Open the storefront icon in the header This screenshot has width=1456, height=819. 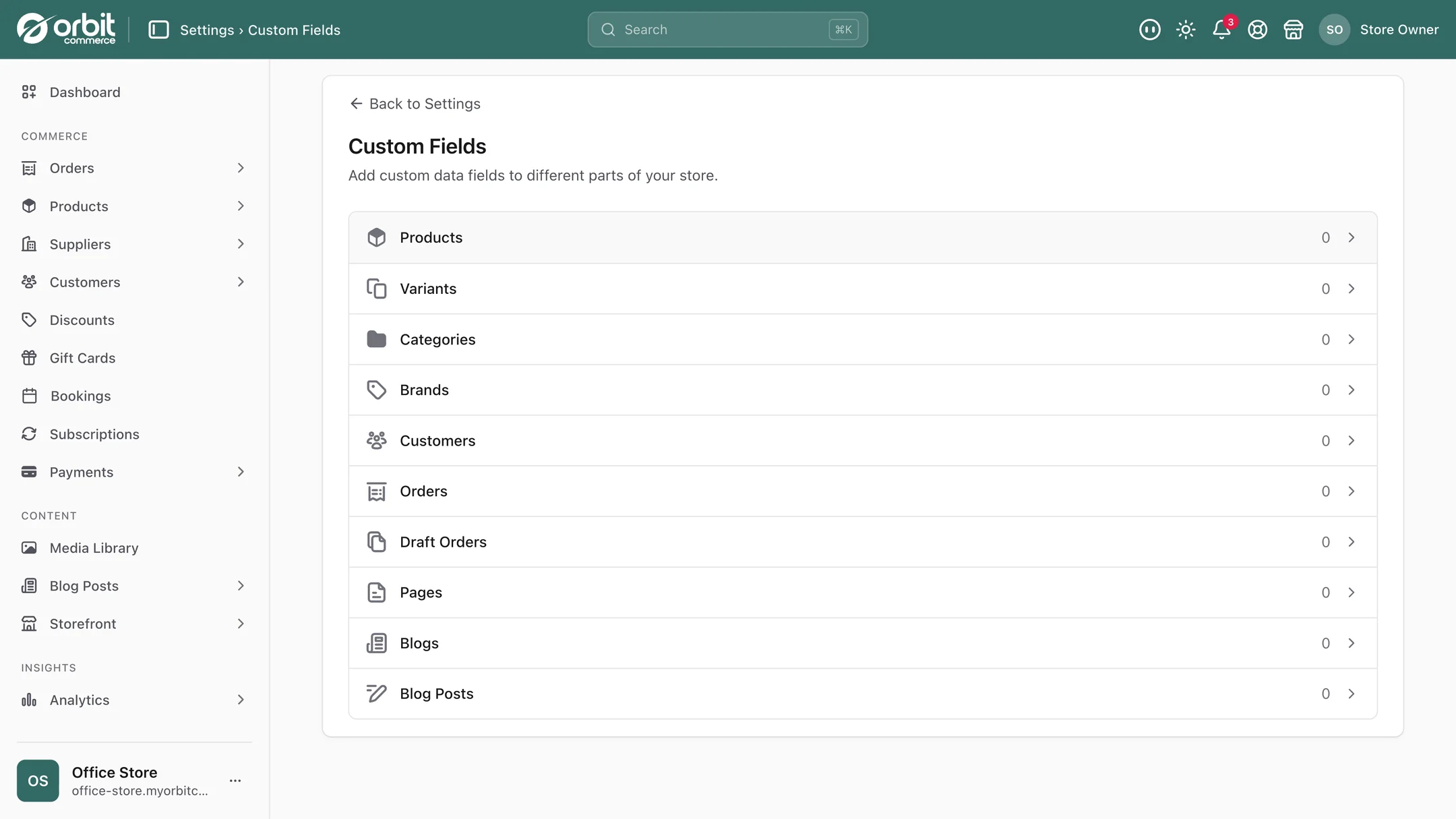coord(1293,30)
